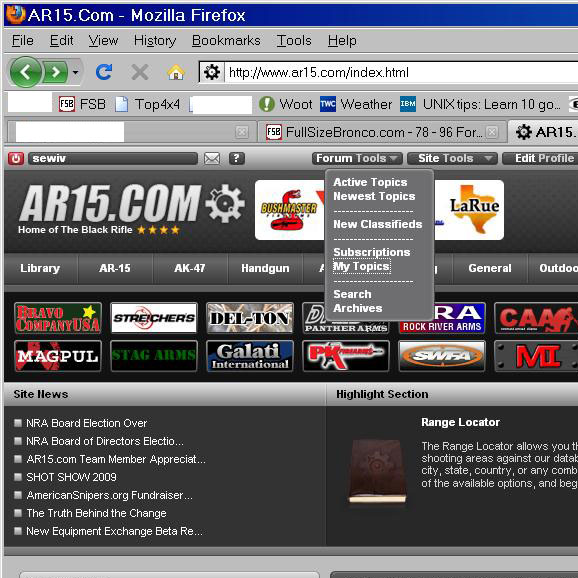This screenshot has width=578, height=578.
Task: Open the TWC Weather bookmark
Action: pyautogui.click(x=356, y=104)
